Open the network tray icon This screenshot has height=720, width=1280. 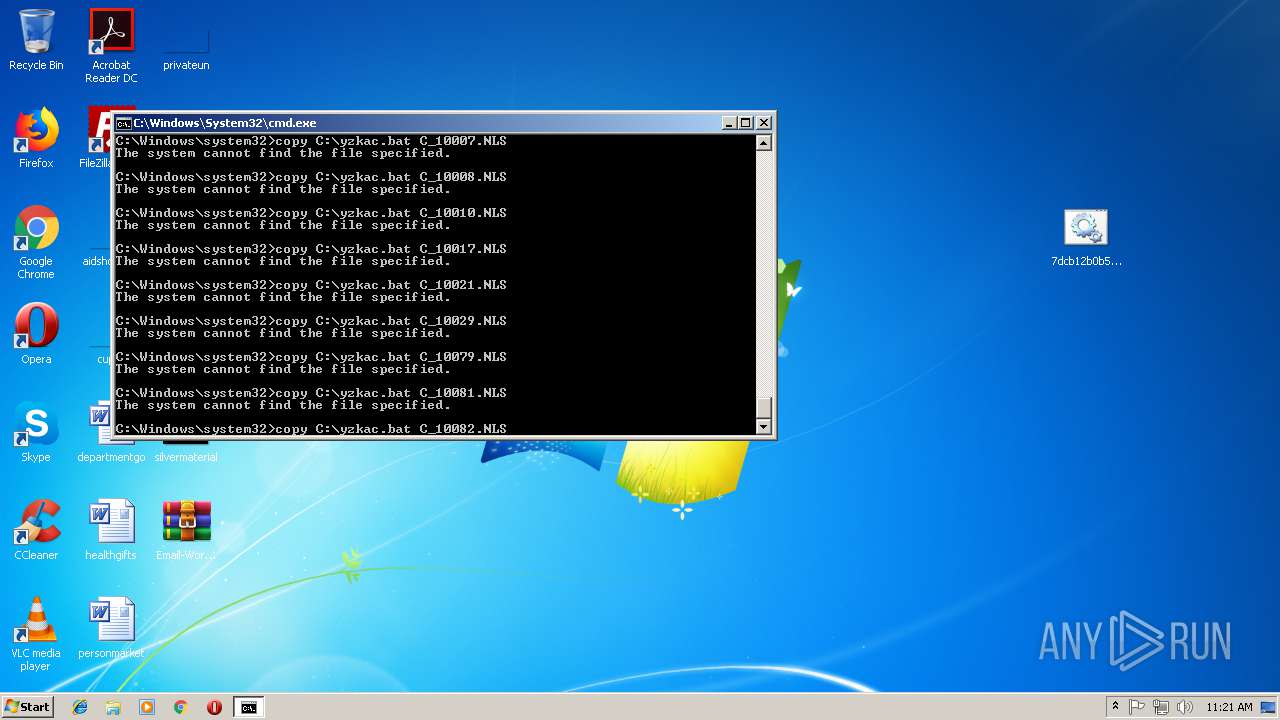pos(1161,707)
